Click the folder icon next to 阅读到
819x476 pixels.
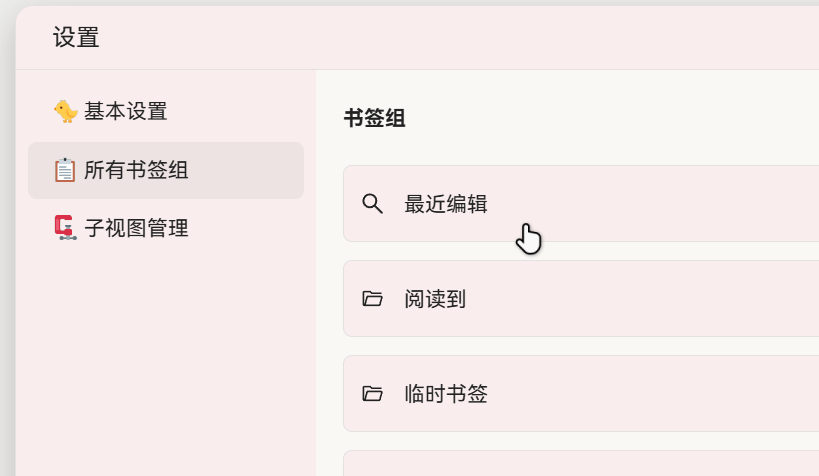[372, 299]
